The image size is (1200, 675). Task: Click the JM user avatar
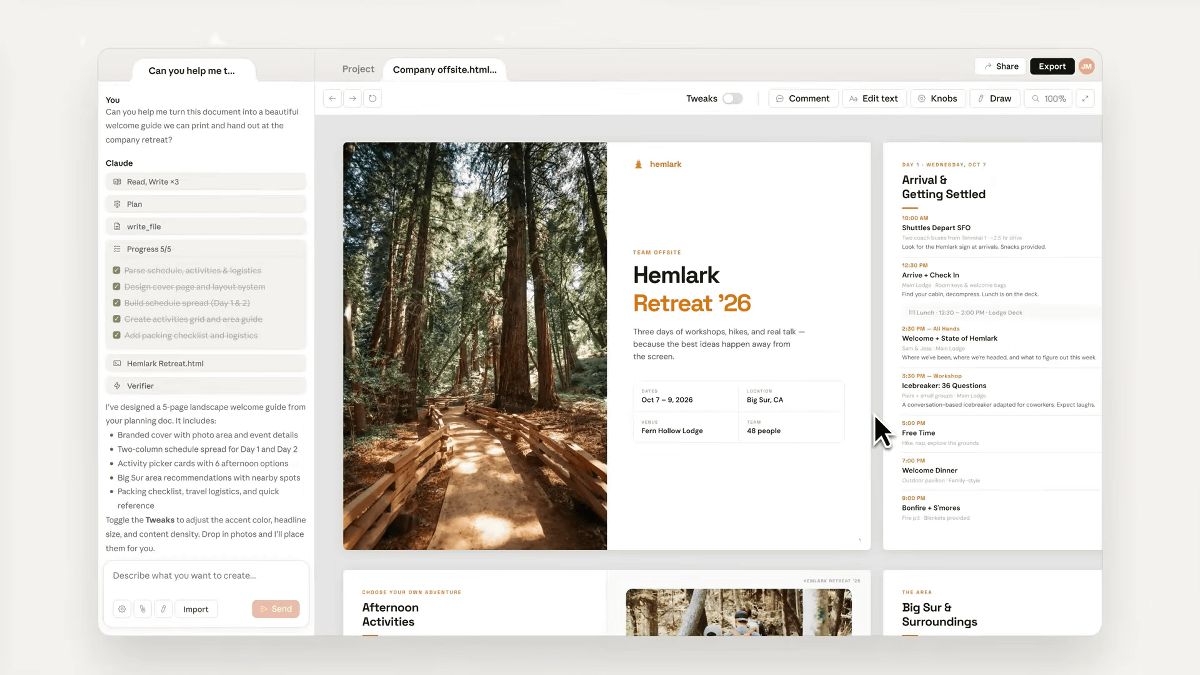1086,66
